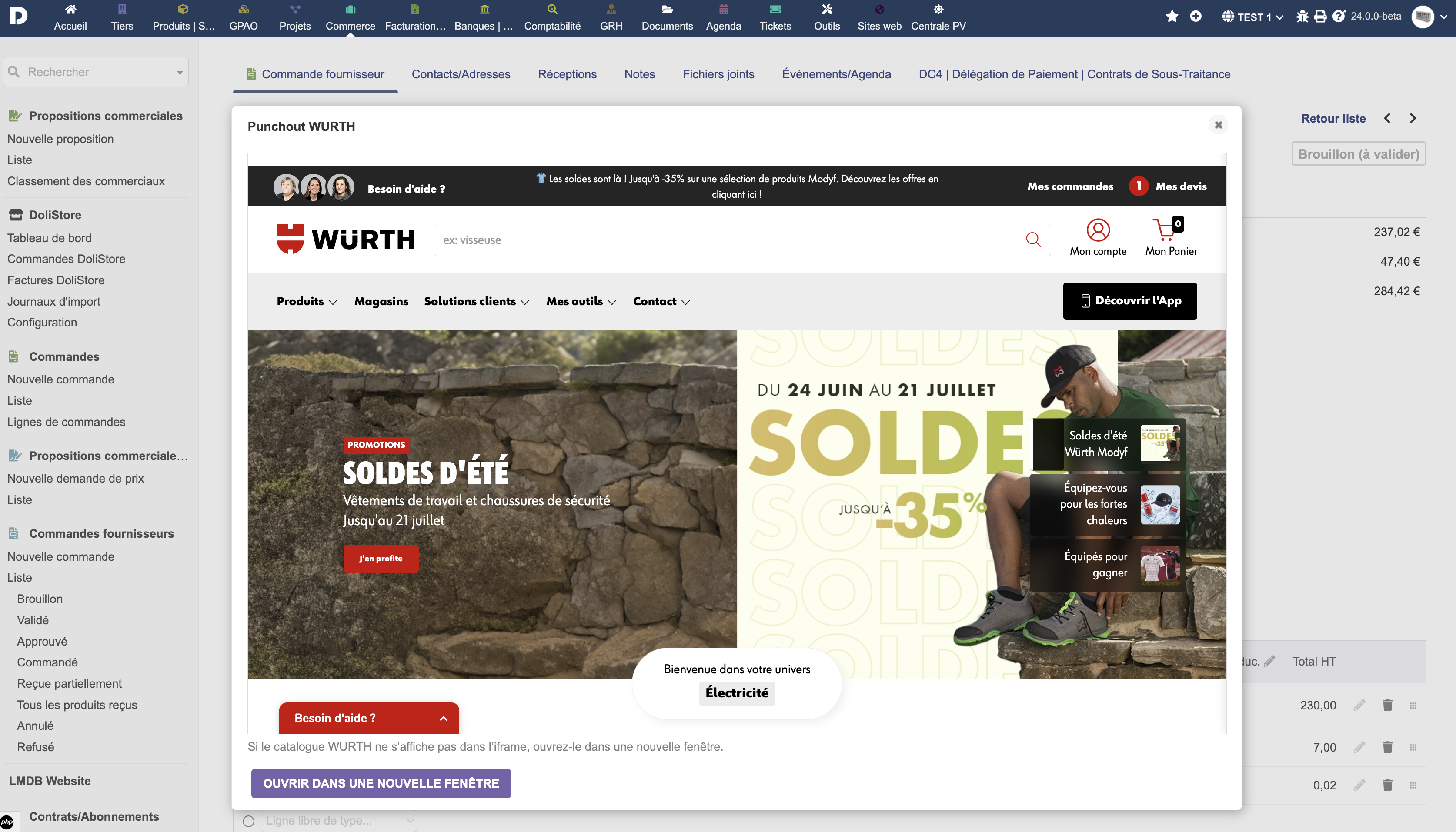Open the GPAO module
Screen dimensions: 1456x832
[243, 18]
